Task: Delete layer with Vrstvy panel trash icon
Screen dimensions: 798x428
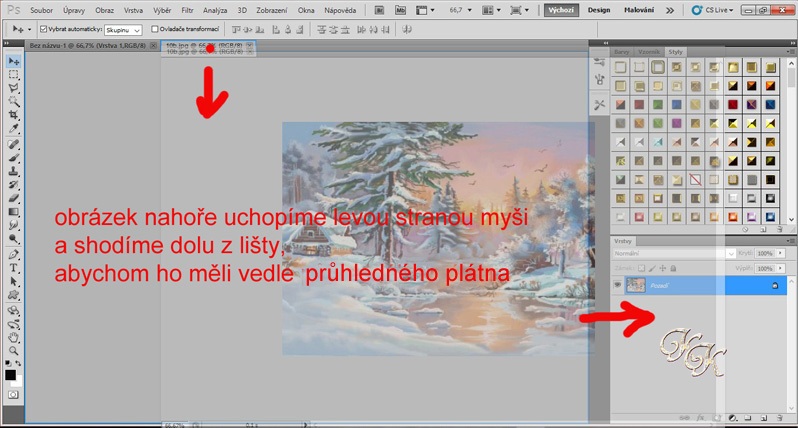Action: (x=780, y=418)
